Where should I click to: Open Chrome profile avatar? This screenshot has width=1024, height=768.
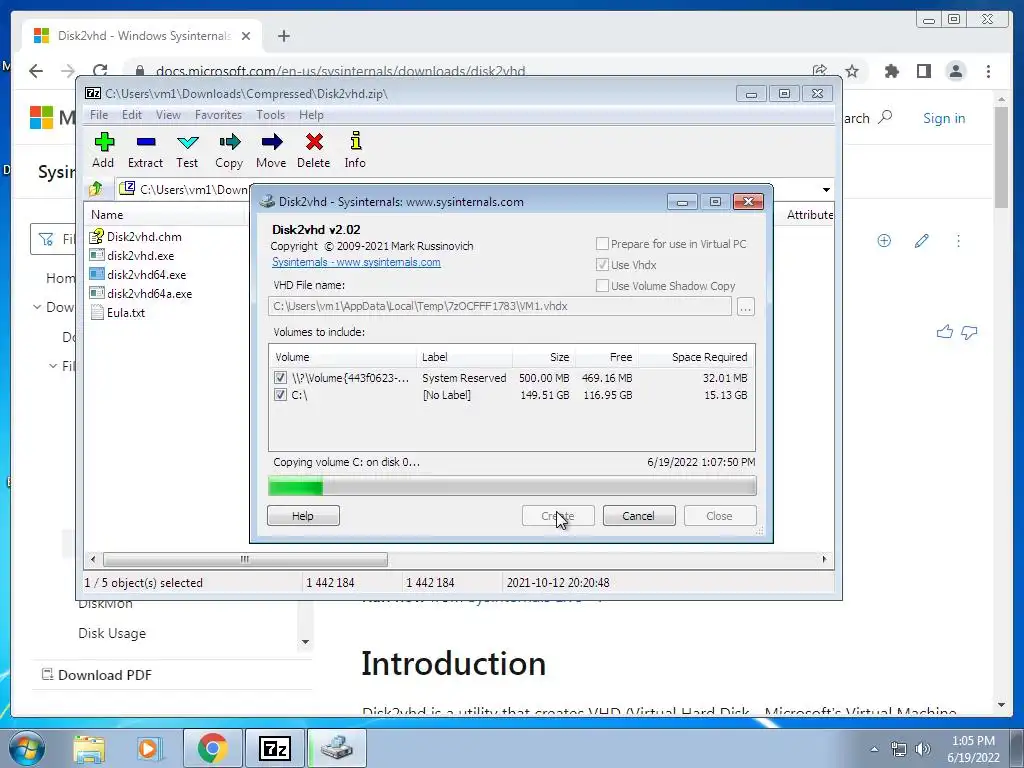click(x=956, y=71)
